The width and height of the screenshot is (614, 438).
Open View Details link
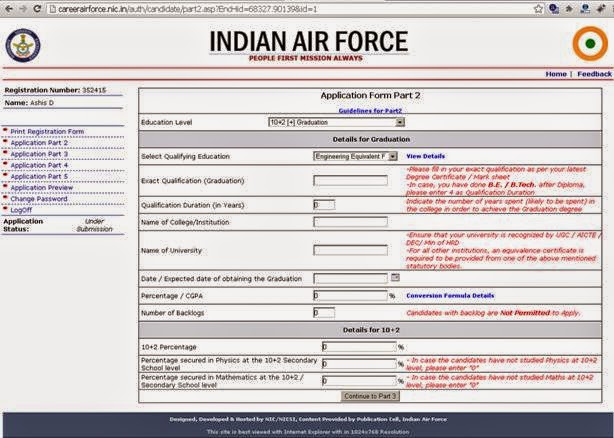[425, 156]
